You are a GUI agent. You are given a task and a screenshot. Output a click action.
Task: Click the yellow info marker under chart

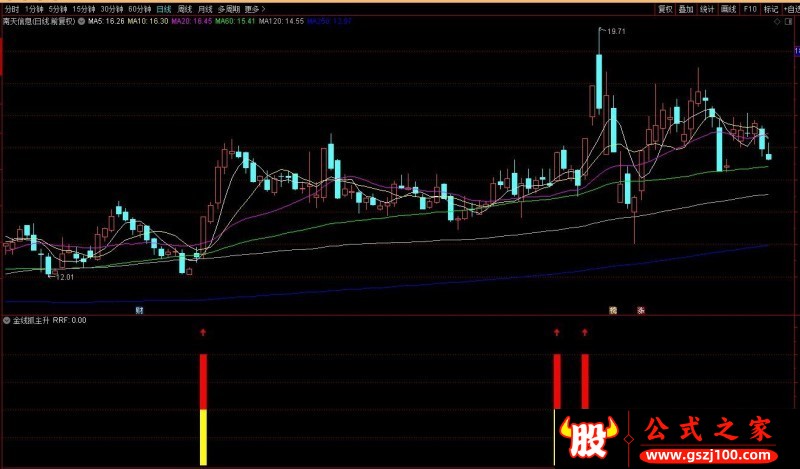coord(613,310)
